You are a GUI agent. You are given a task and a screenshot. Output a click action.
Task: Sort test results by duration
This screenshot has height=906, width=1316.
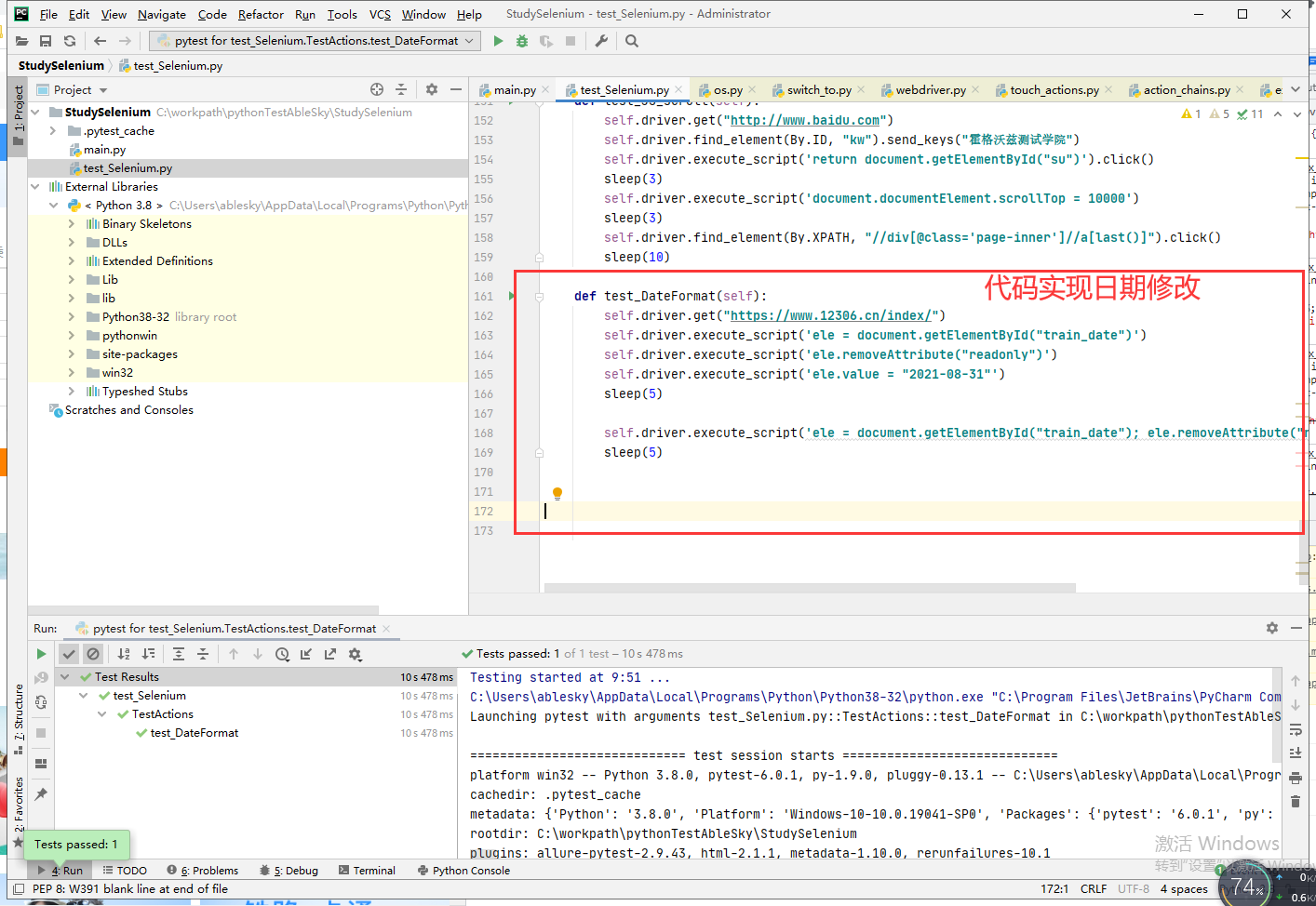coord(148,654)
